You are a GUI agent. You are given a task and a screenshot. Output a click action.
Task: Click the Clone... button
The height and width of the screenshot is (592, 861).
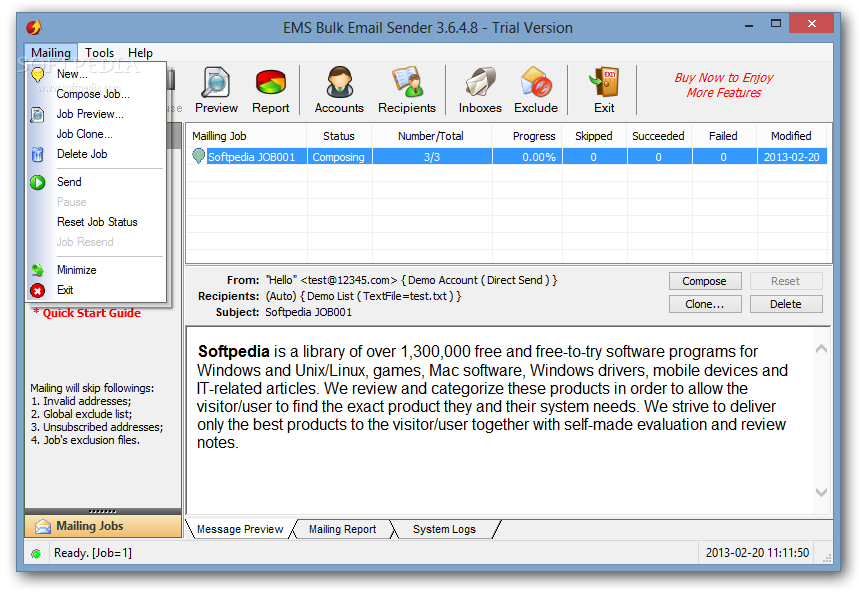click(x=705, y=304)
